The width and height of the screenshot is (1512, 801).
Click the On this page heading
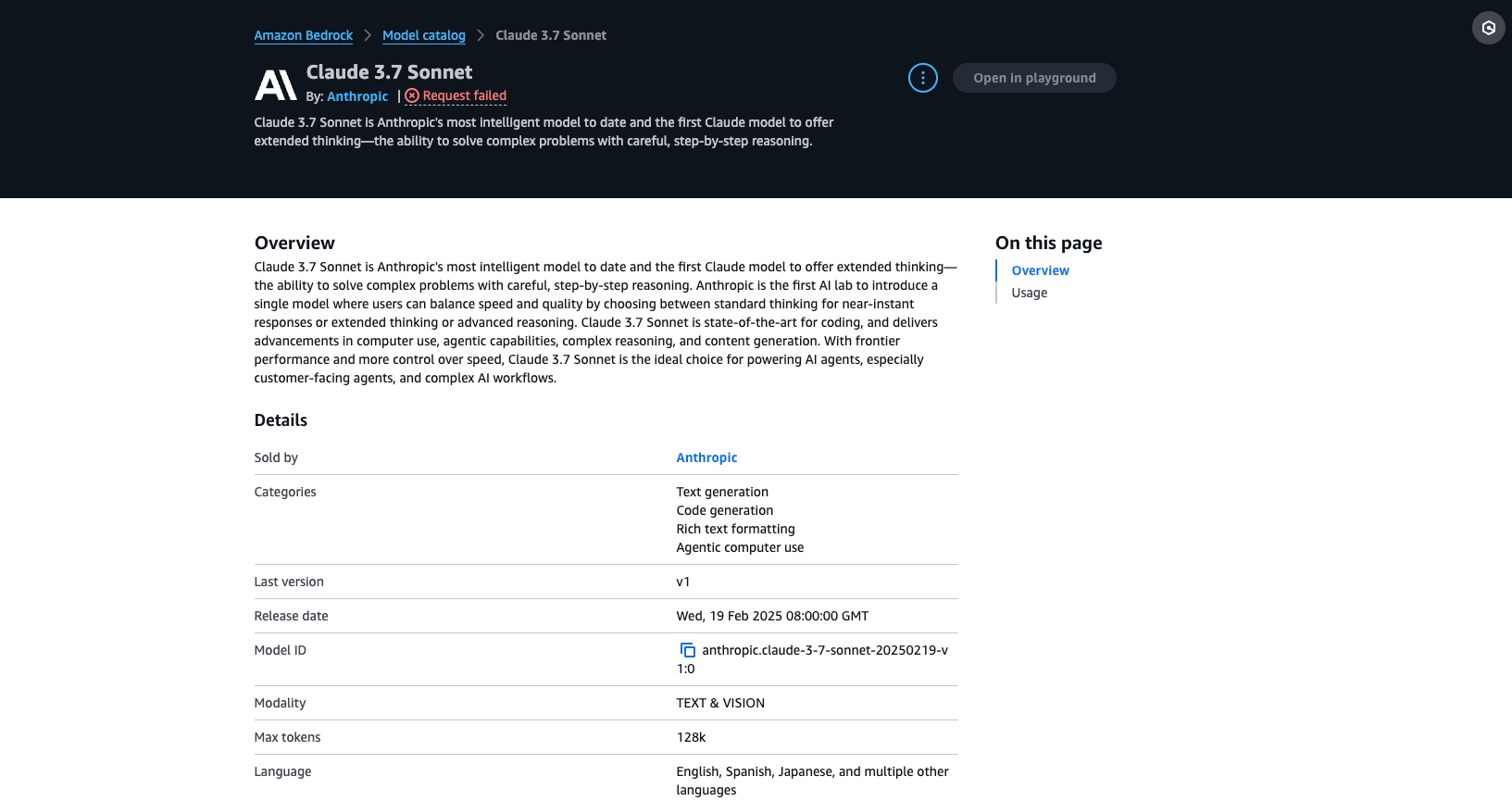1048,243
